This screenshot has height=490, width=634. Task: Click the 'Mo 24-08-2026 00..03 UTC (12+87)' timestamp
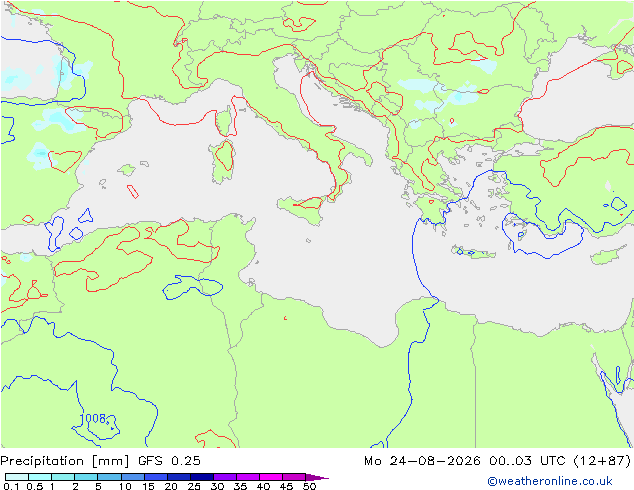(498, 461)
